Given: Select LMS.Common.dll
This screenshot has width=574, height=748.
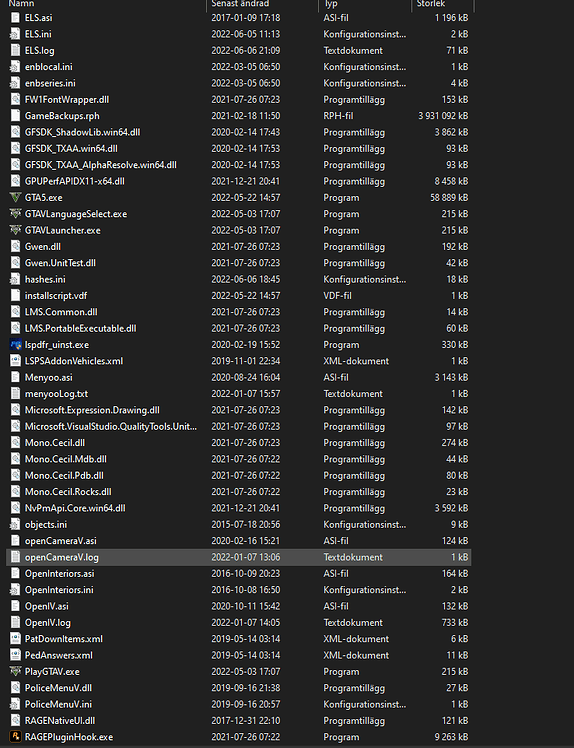Looking at the screenshot, I should click(x=61, y=312).
